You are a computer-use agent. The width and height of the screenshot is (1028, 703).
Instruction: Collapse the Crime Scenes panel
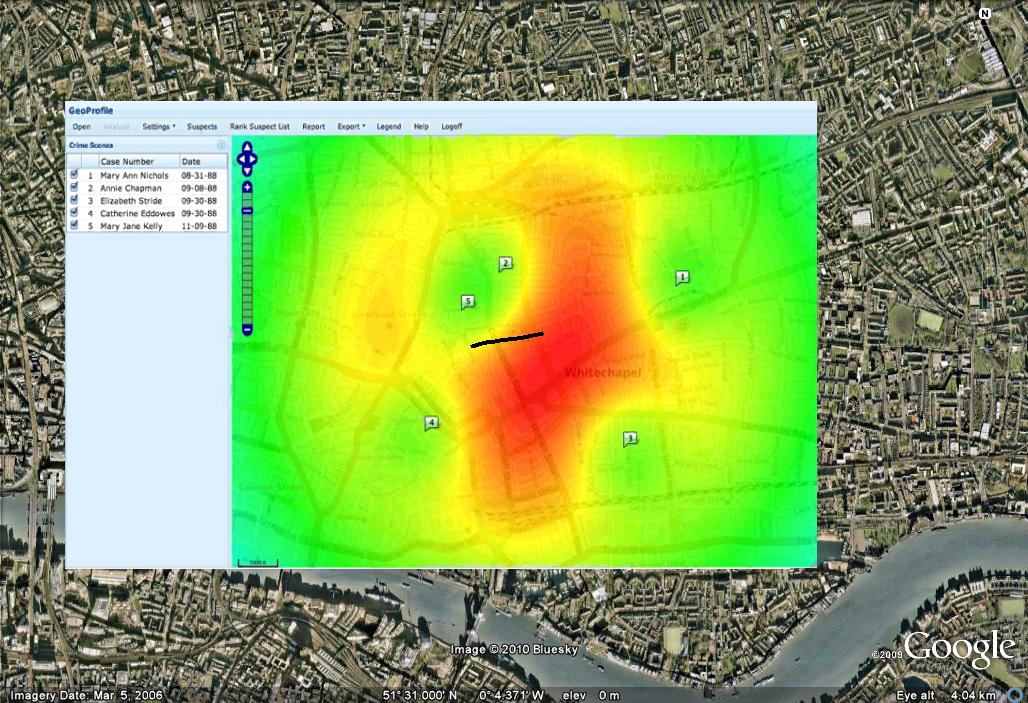tap(222, 145)
